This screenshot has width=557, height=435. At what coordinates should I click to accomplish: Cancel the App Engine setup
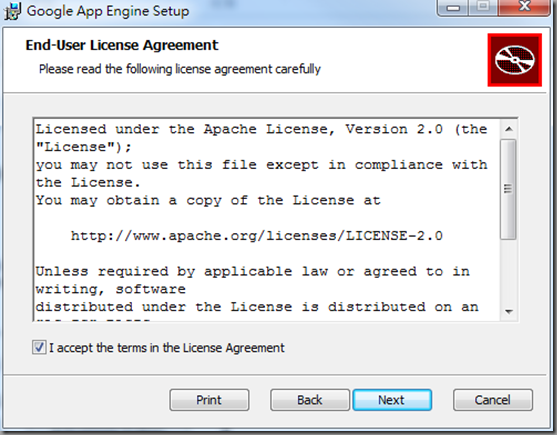point(493,400)
